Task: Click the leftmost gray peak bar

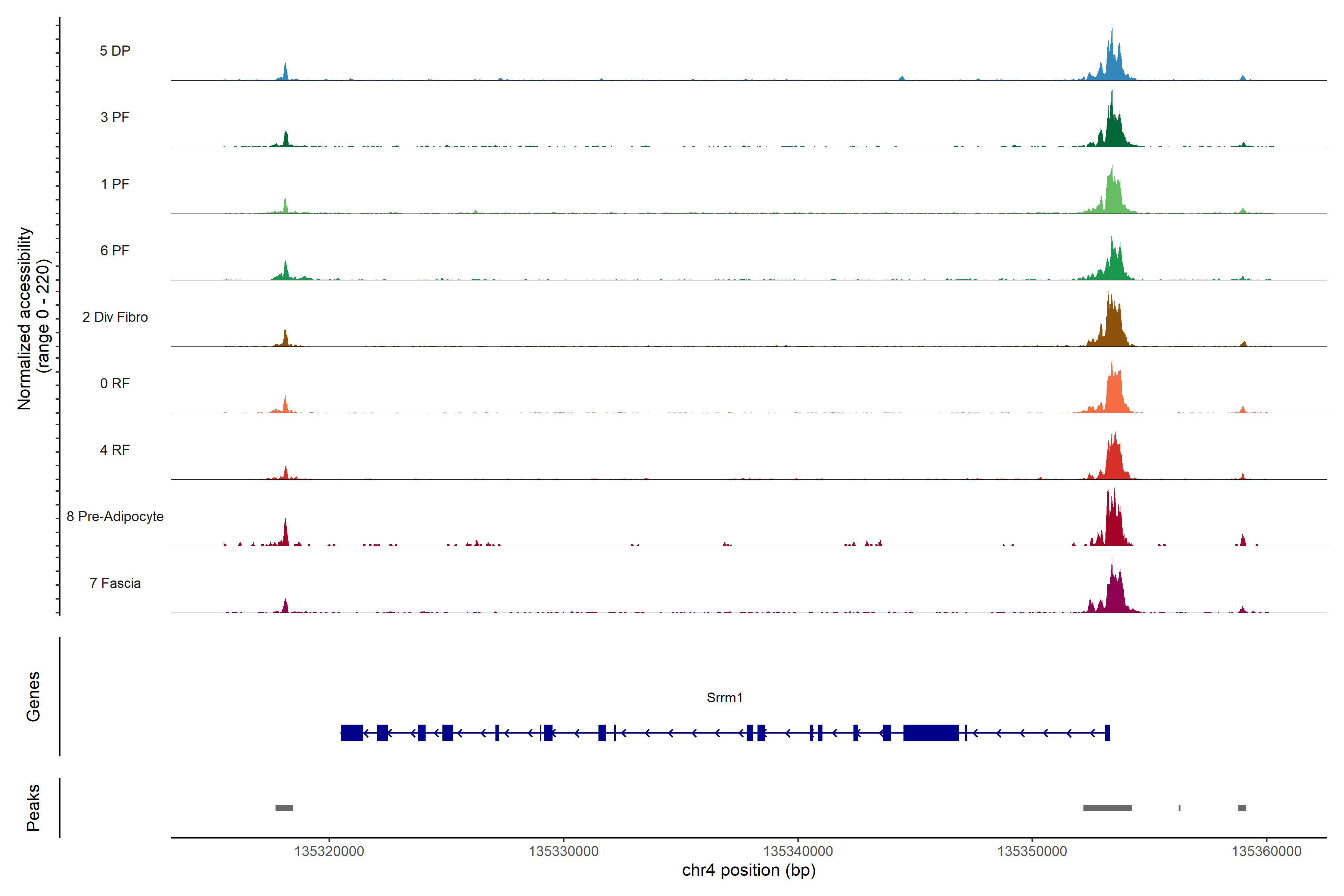Action: pos(284,808)
